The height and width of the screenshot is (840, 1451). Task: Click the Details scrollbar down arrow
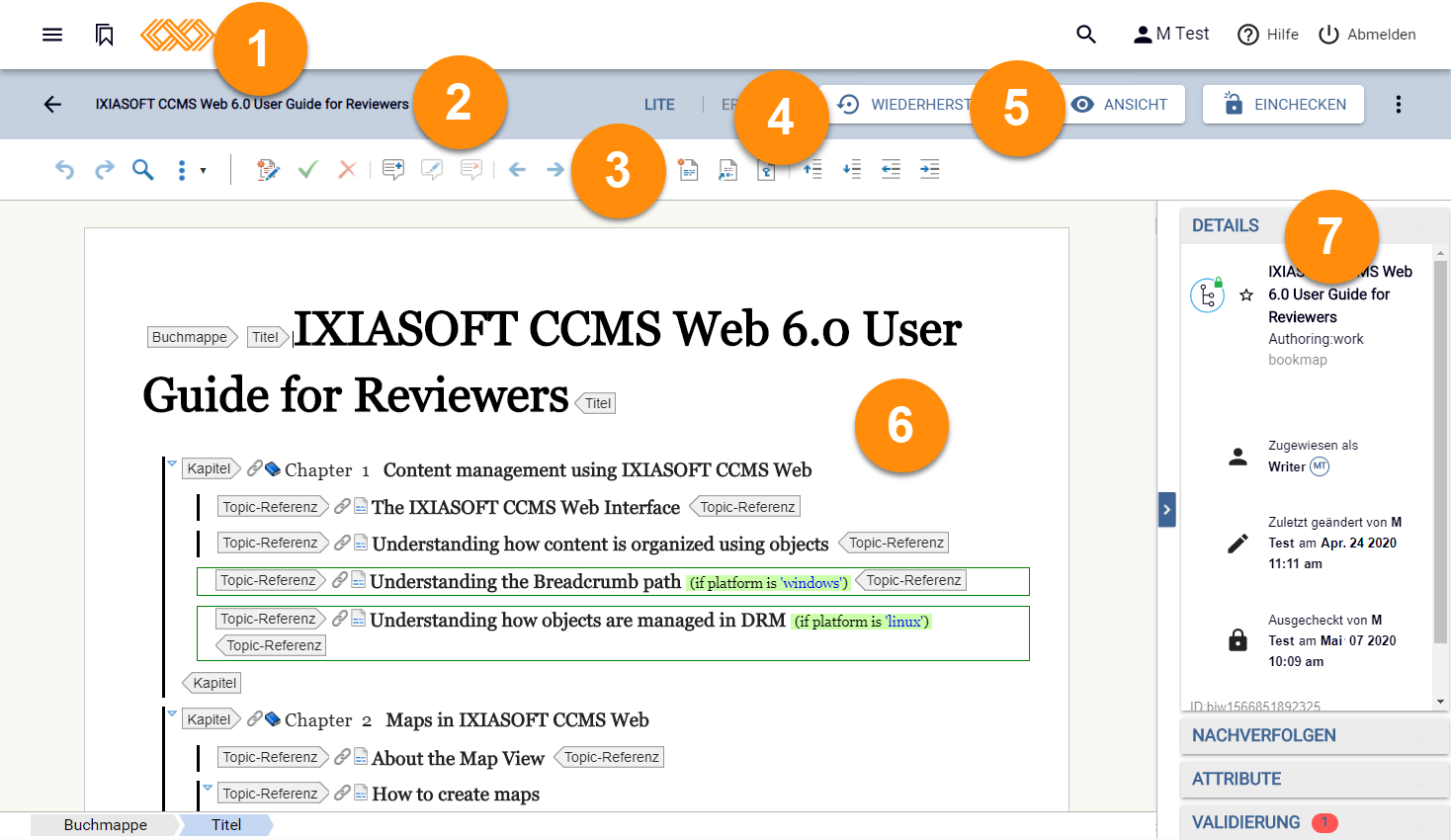[x=1440, y=702]
